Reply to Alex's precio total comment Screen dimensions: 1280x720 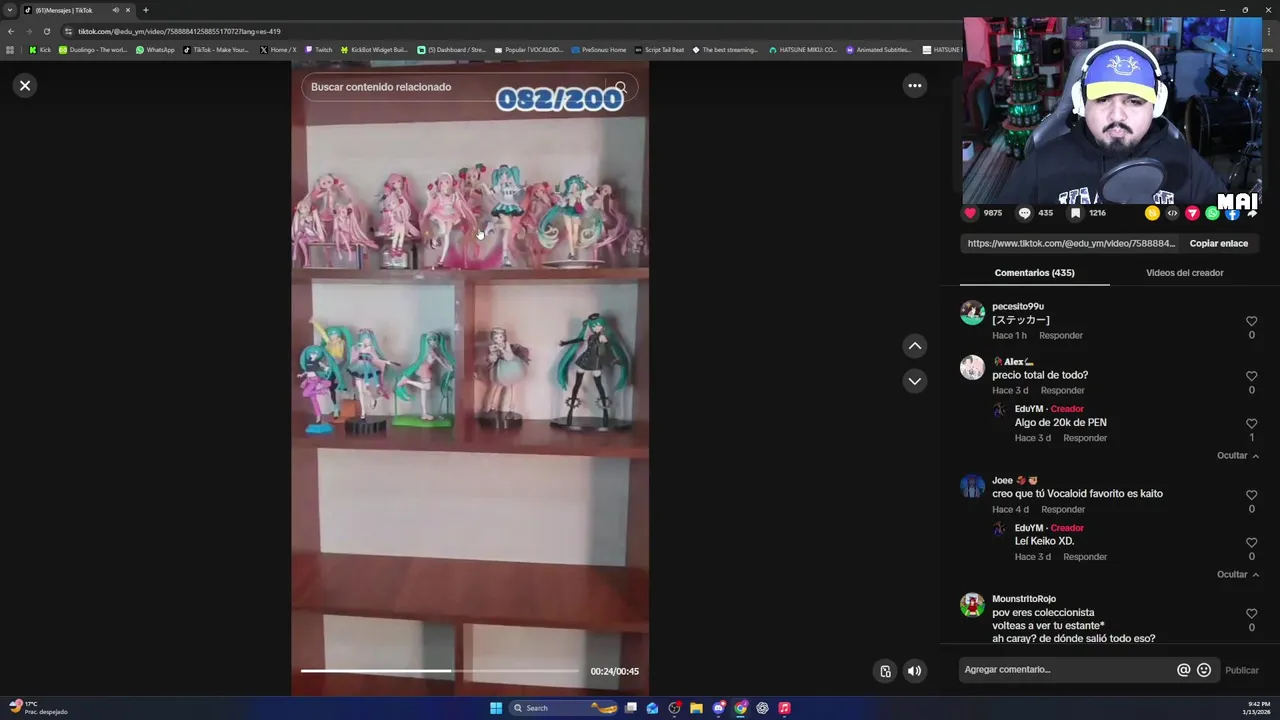pyautogui.click(x=1062, y=391)
